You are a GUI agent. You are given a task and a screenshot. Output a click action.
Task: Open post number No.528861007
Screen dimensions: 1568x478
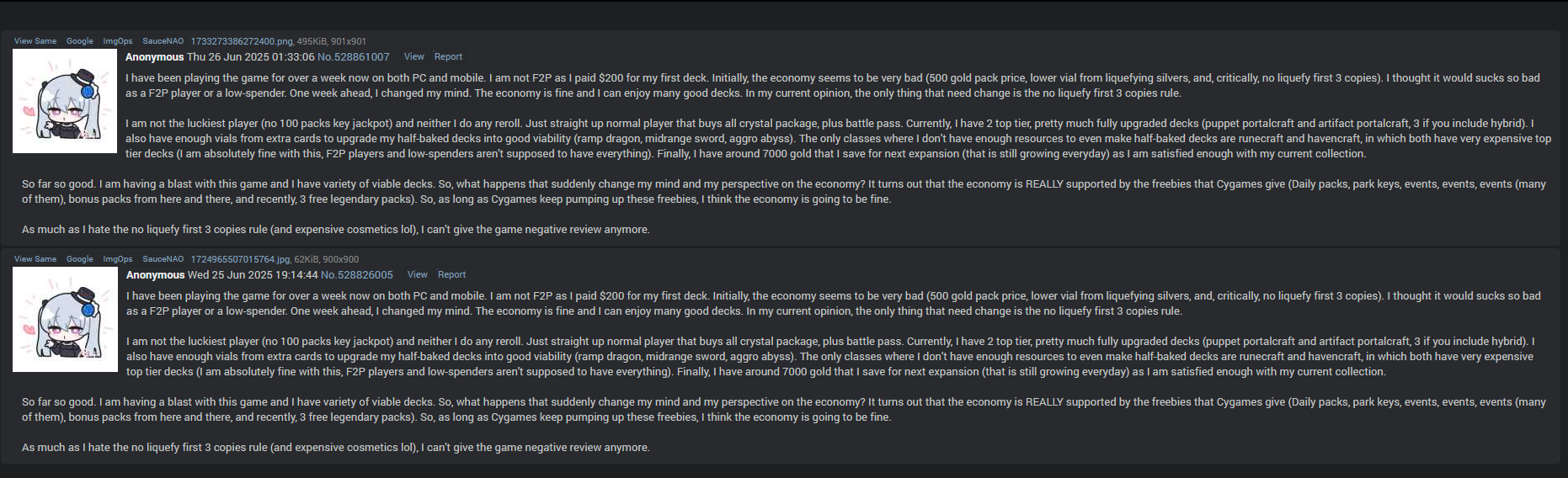(354, 57)
